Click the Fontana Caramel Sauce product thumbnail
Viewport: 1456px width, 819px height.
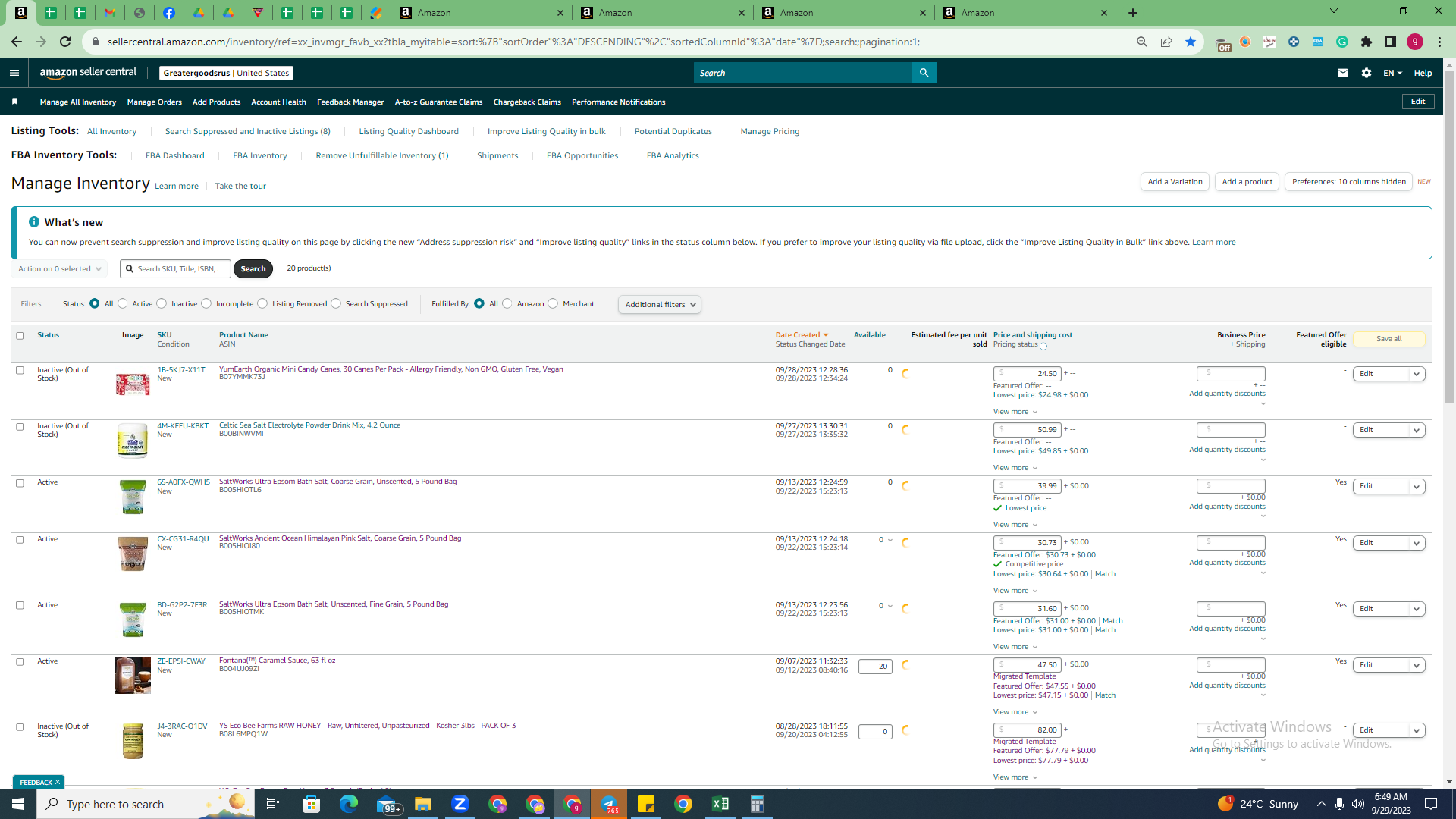(x=133, y=675)
